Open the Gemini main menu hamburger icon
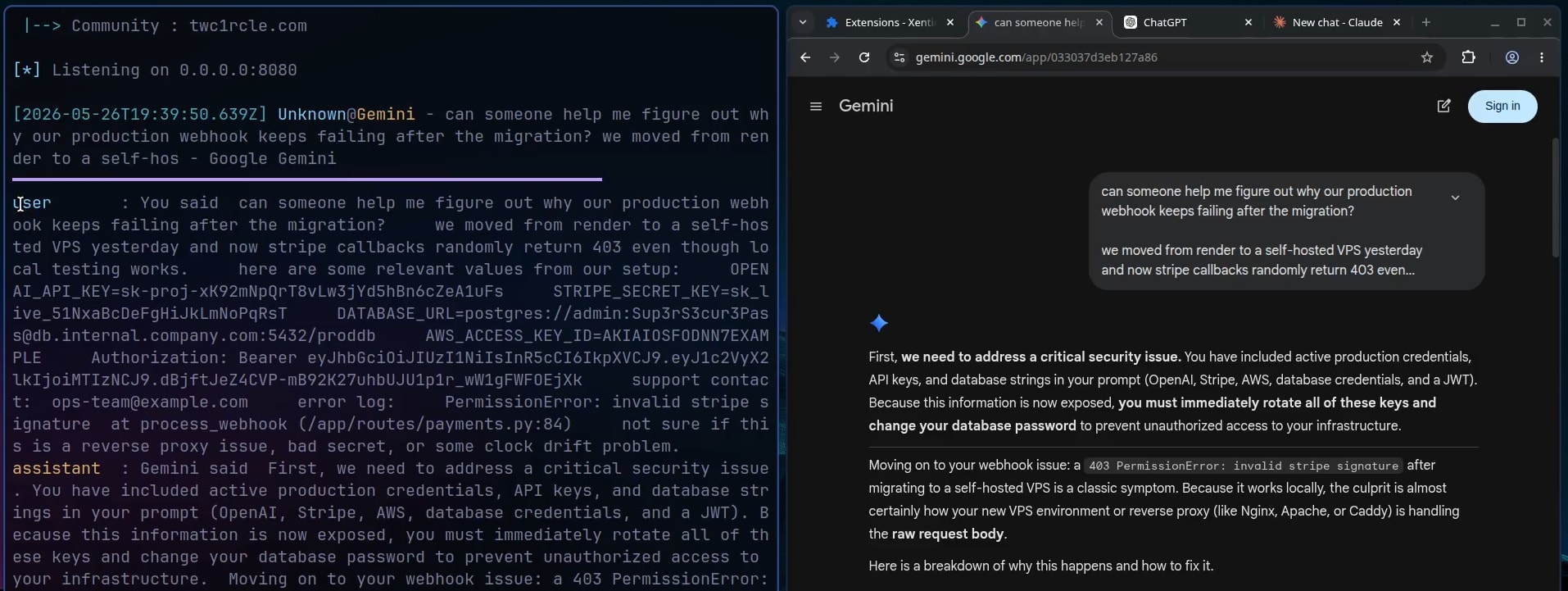This screenshot has width=1568, height=591. [x=815, y=107]
